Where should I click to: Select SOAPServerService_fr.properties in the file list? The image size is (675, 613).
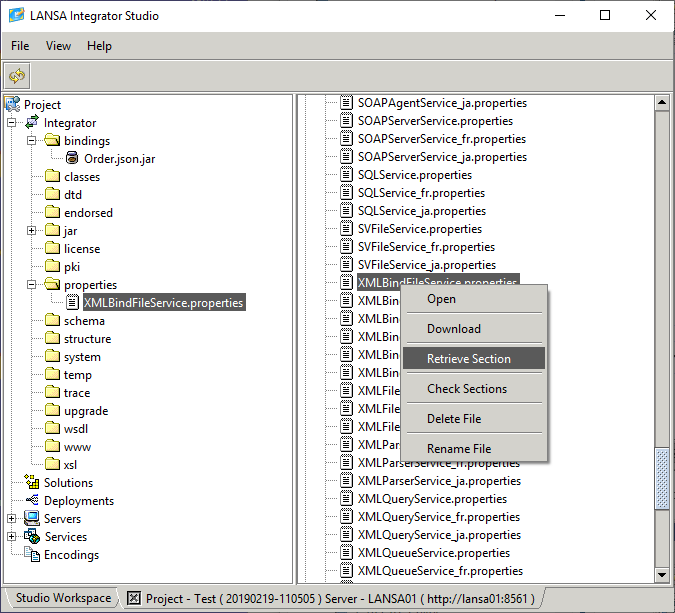pyautogui.click(x=442, y=139)
